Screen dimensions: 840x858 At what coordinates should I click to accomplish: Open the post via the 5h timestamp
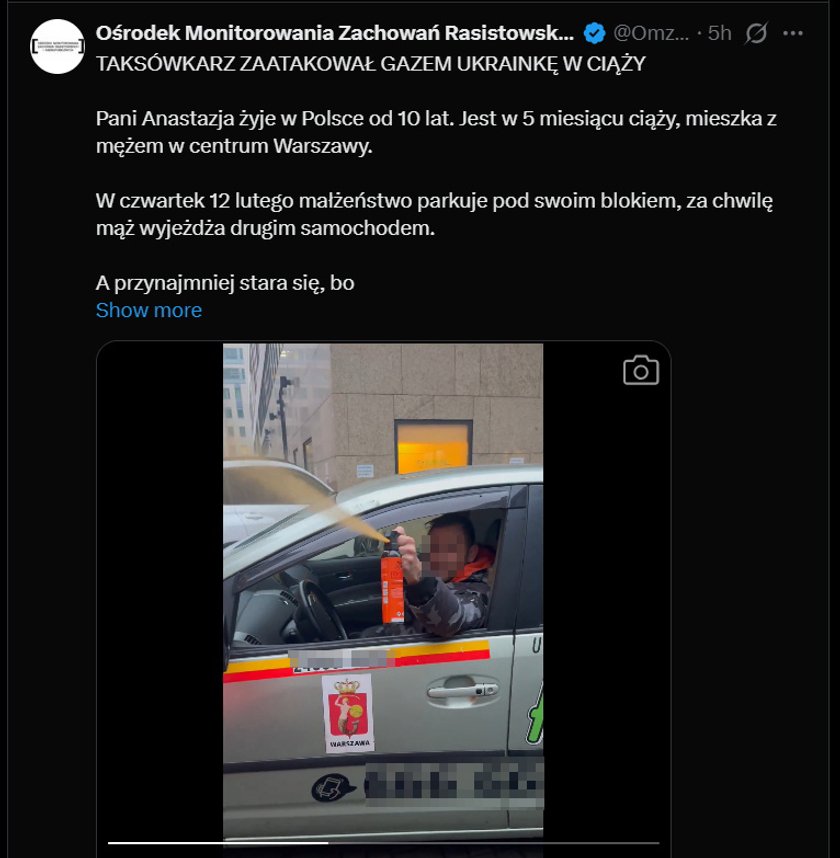(x=720, y=33)
